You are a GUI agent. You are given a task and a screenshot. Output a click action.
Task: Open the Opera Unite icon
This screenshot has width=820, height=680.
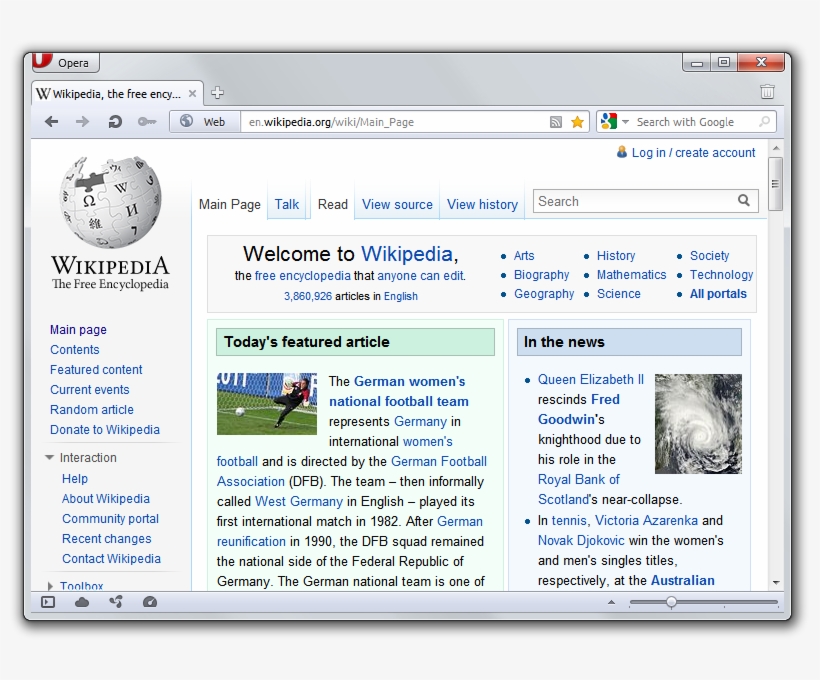116,602
